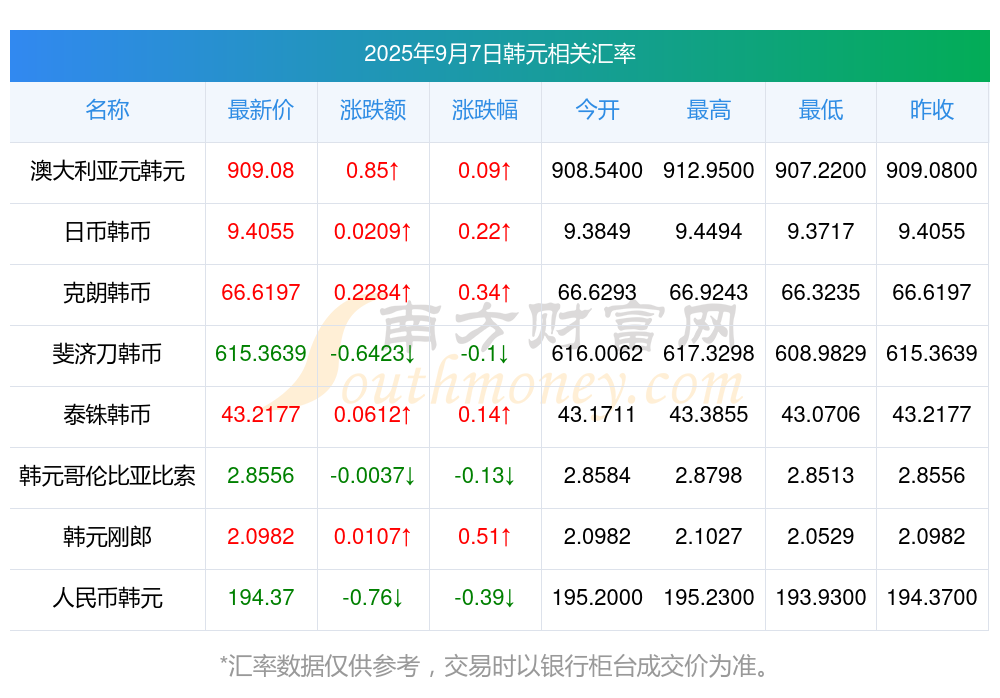Click lowest value 66.3235

pyautogui.click(x=821, y=292)
